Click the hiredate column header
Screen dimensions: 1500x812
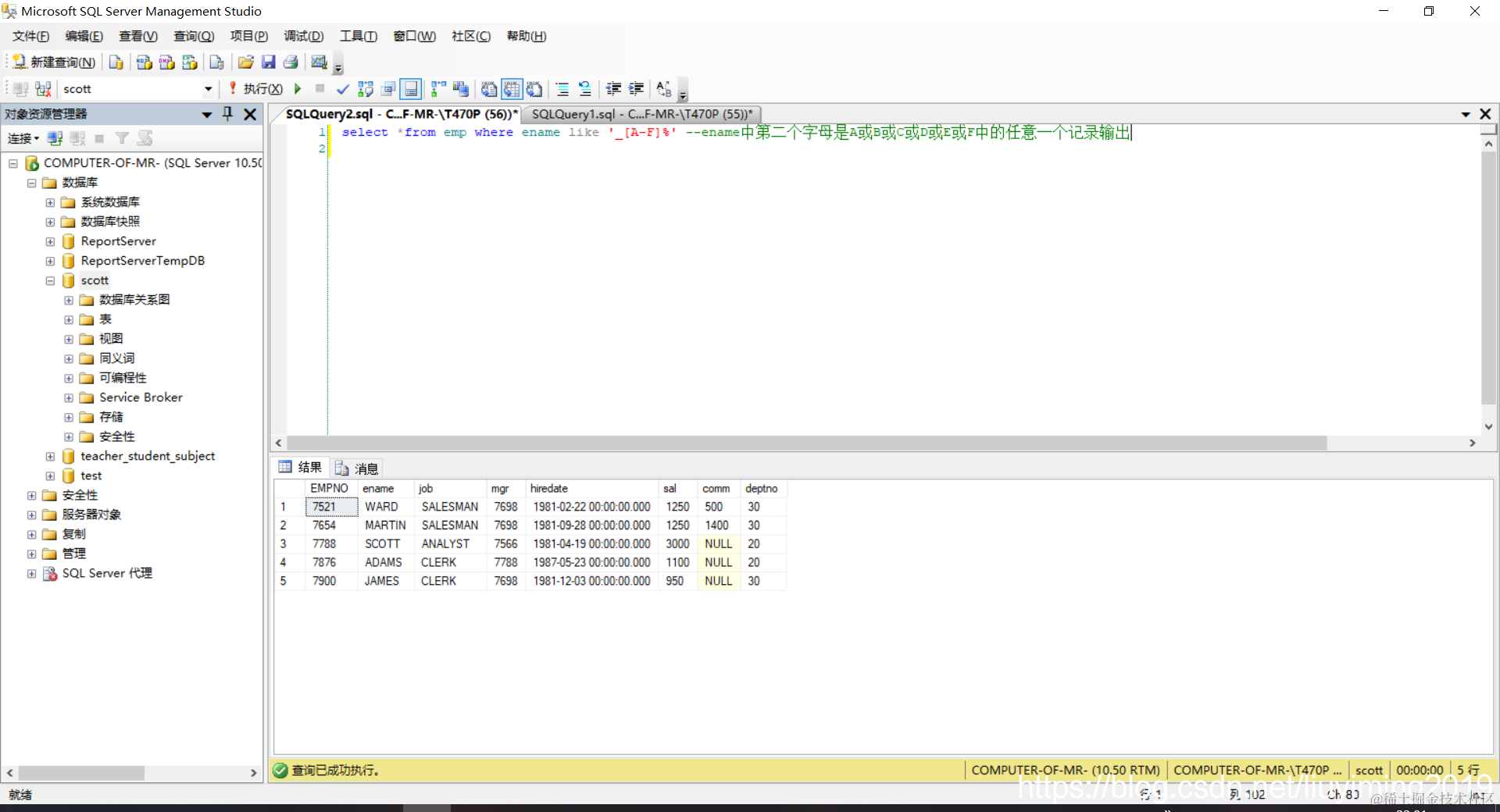click(592, 488)
